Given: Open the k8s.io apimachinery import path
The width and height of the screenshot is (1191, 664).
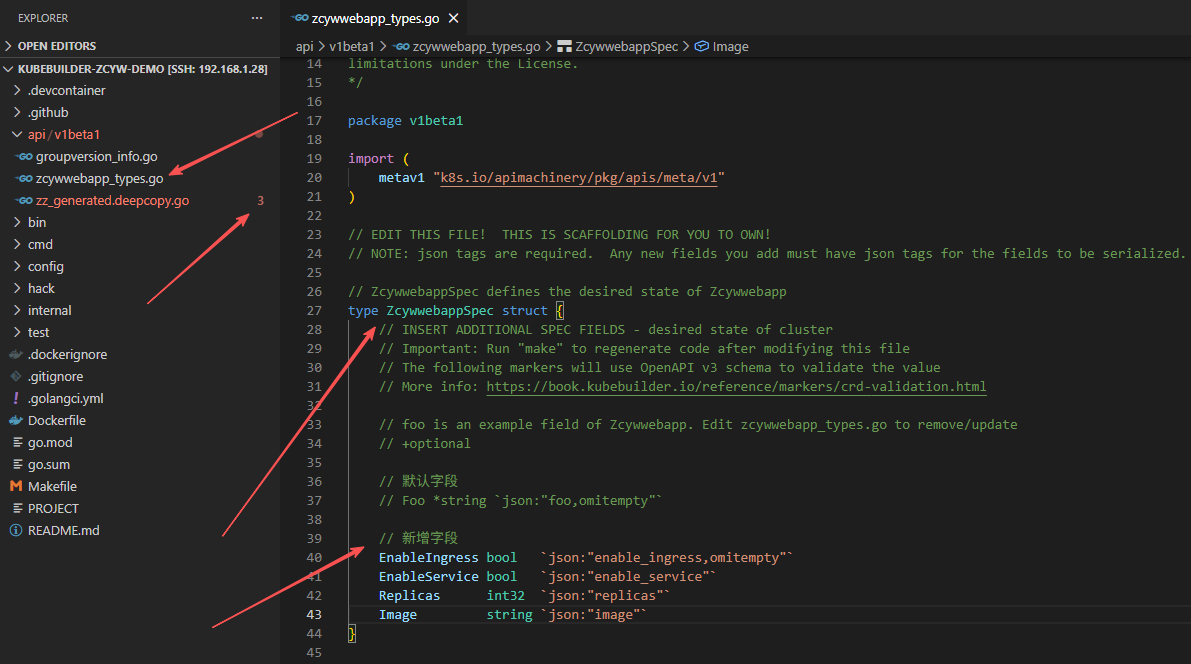Looking at the screenshot, I should pyautogui.click(x=581, y=178).
